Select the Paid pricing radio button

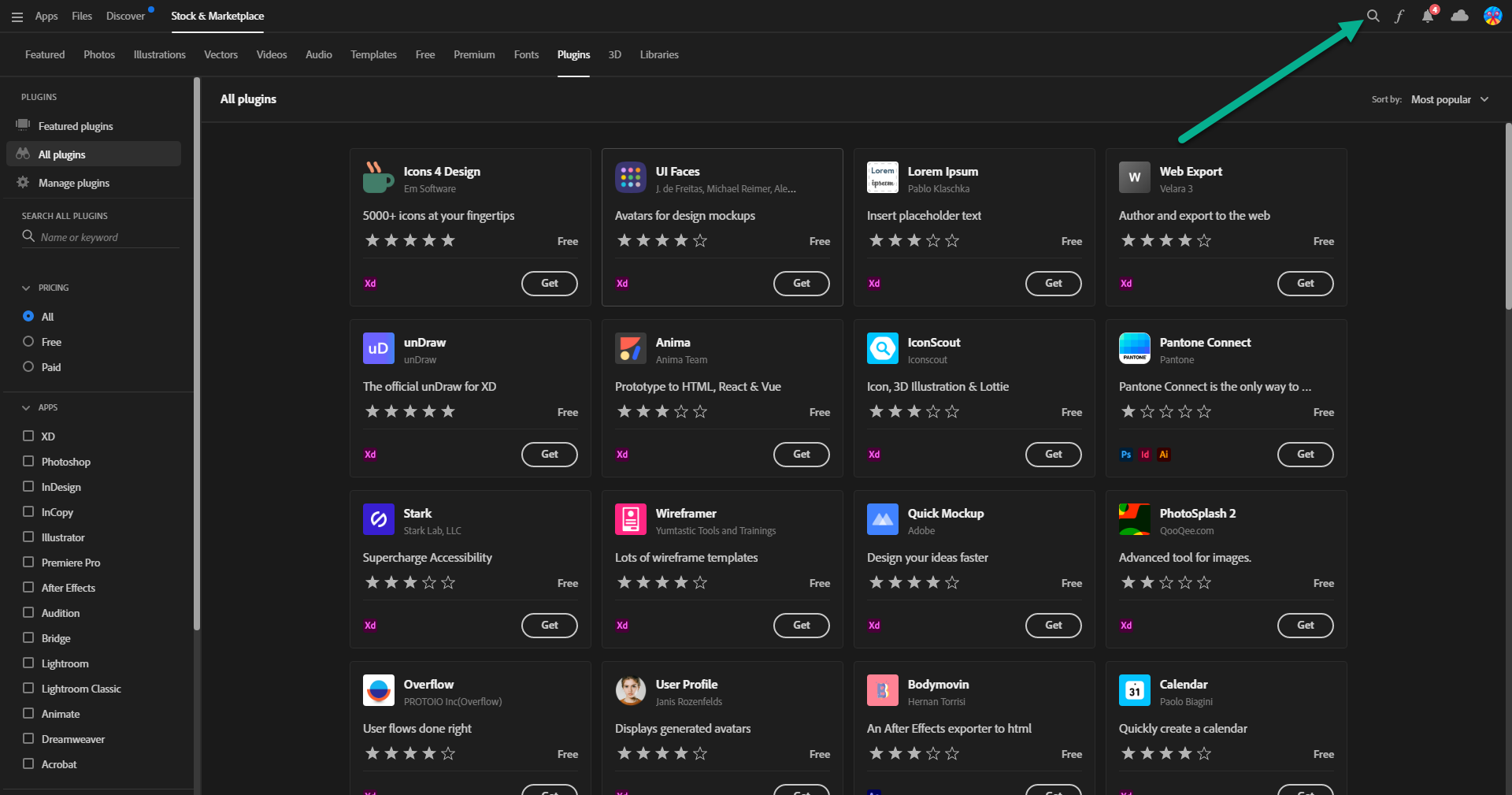click(28, 366)
